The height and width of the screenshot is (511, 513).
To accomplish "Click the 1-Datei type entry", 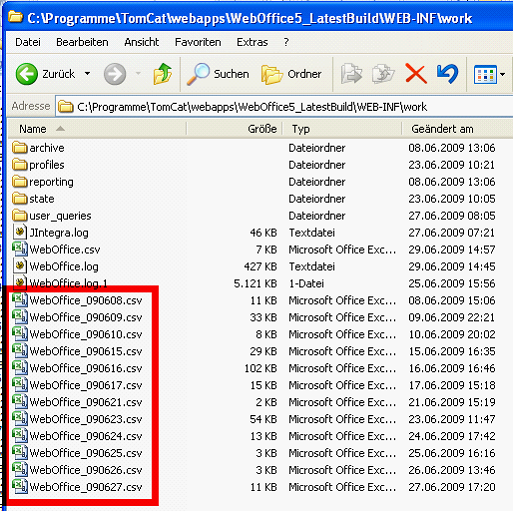I will coord(306,284).
